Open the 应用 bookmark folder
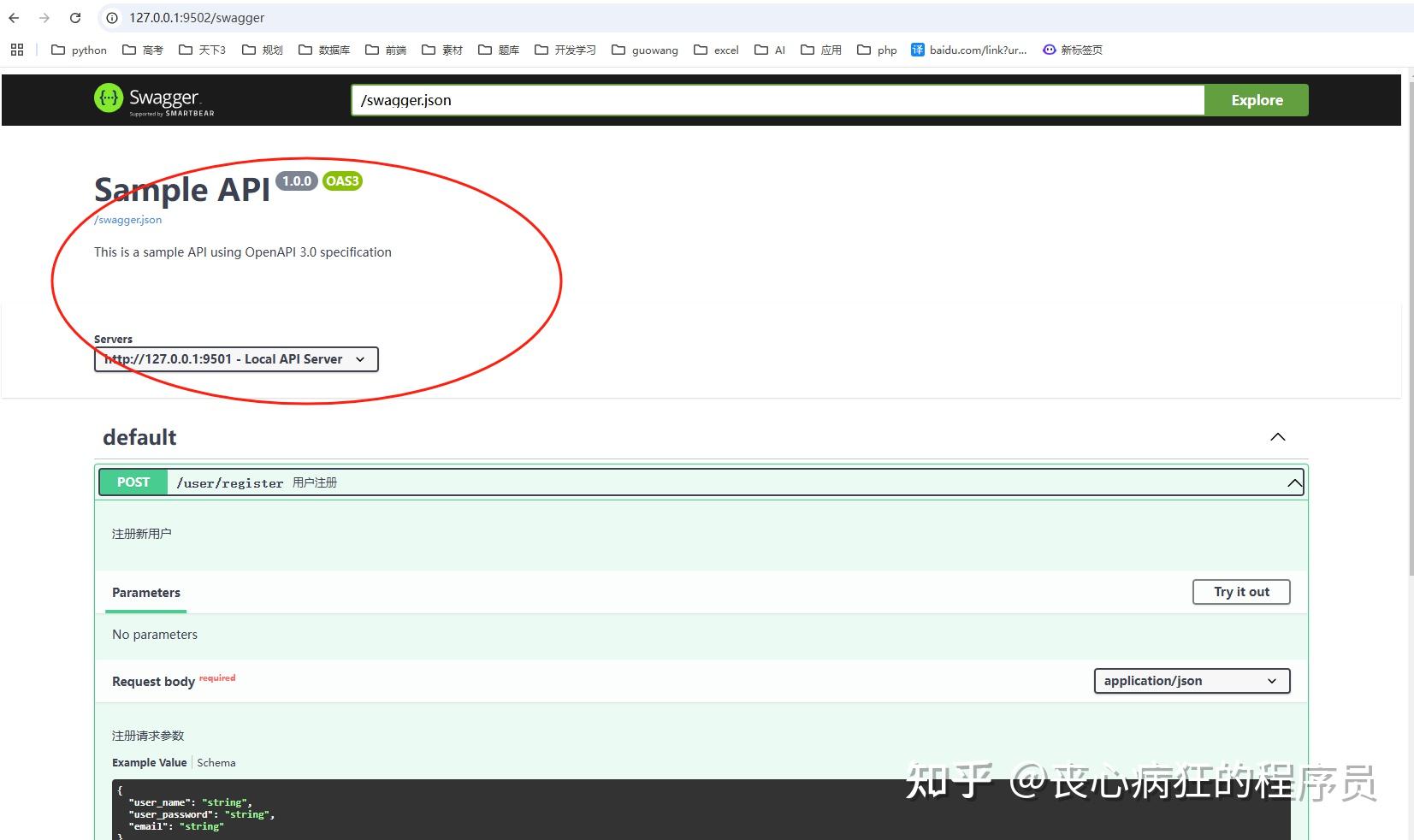This screenshot has height=840, width=1414. [820, 50]
